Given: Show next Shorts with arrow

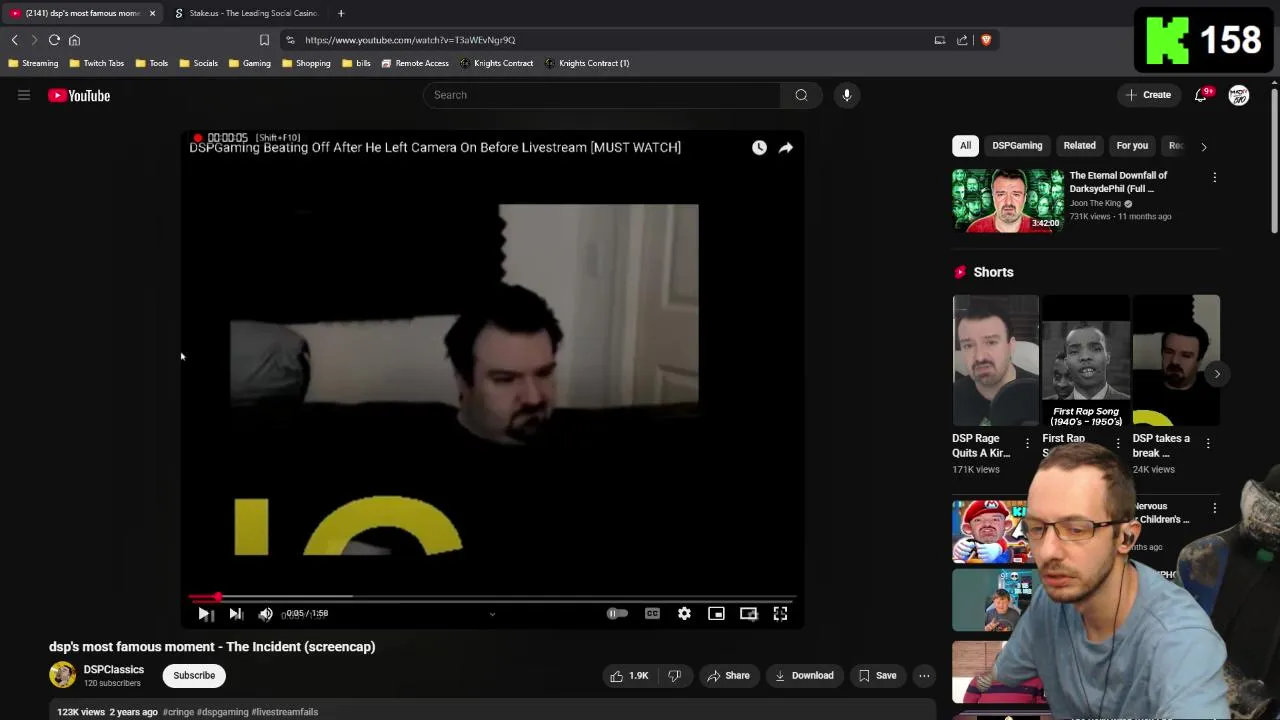Looking at the screenshot, I should [1217, 374].
